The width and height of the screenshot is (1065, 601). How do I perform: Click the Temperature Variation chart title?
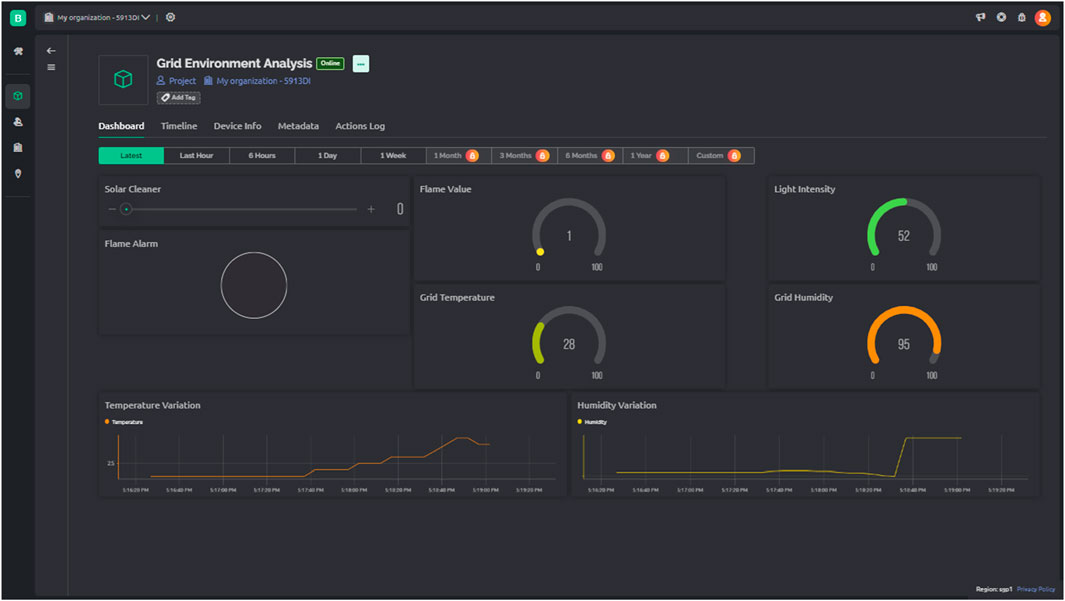coord(152,405)
